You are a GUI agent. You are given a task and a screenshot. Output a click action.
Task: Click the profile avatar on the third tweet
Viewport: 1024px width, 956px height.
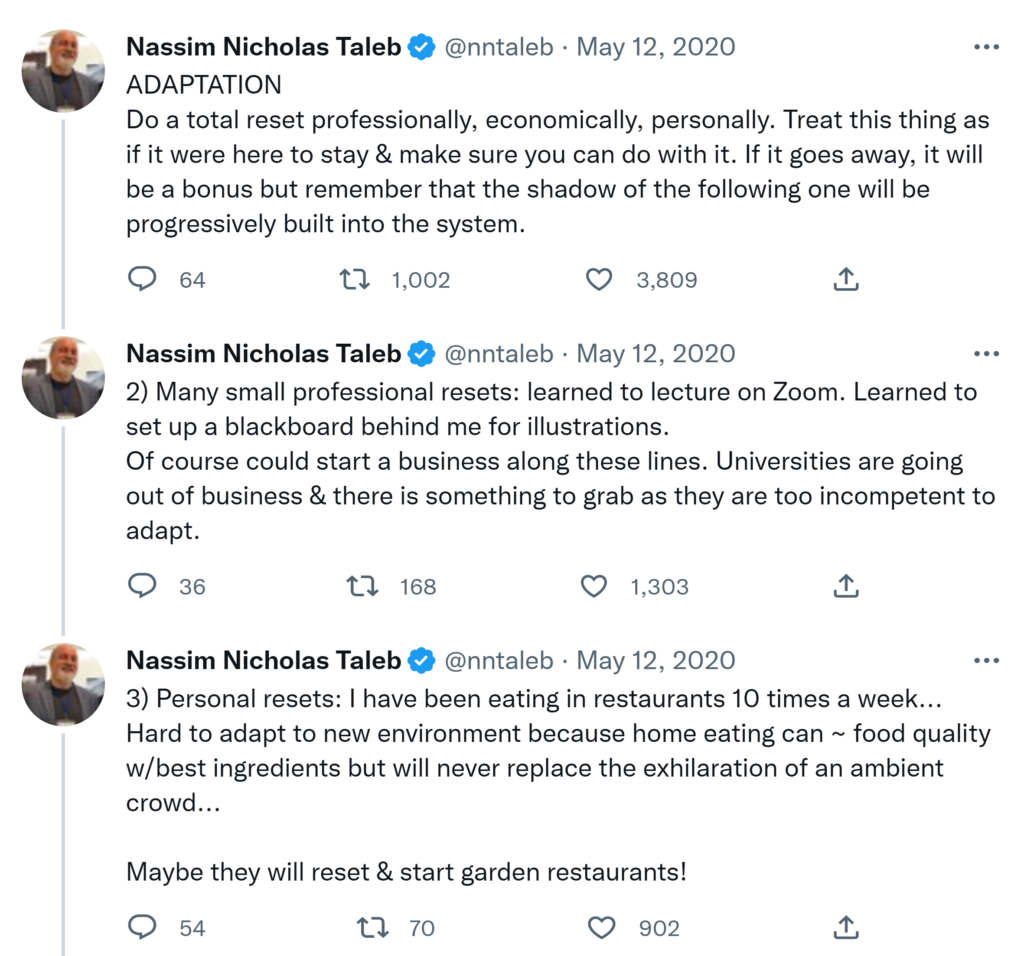click(63, 684)
